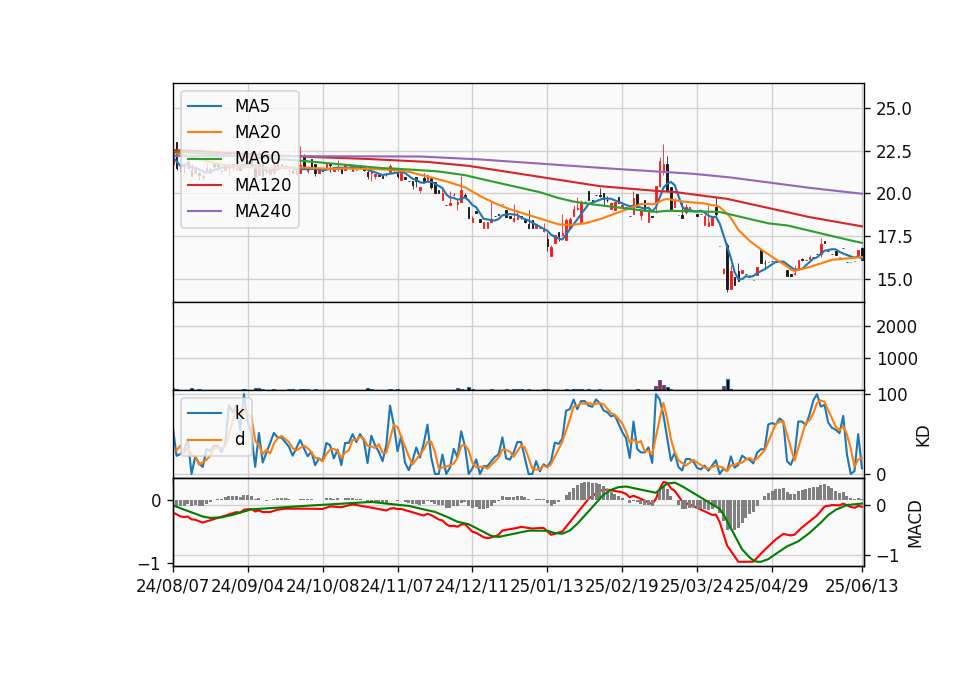Viewport: 960px width, 690px height.
Task: Click the k legend label in KD panel
Action: [x=239, y=413]
